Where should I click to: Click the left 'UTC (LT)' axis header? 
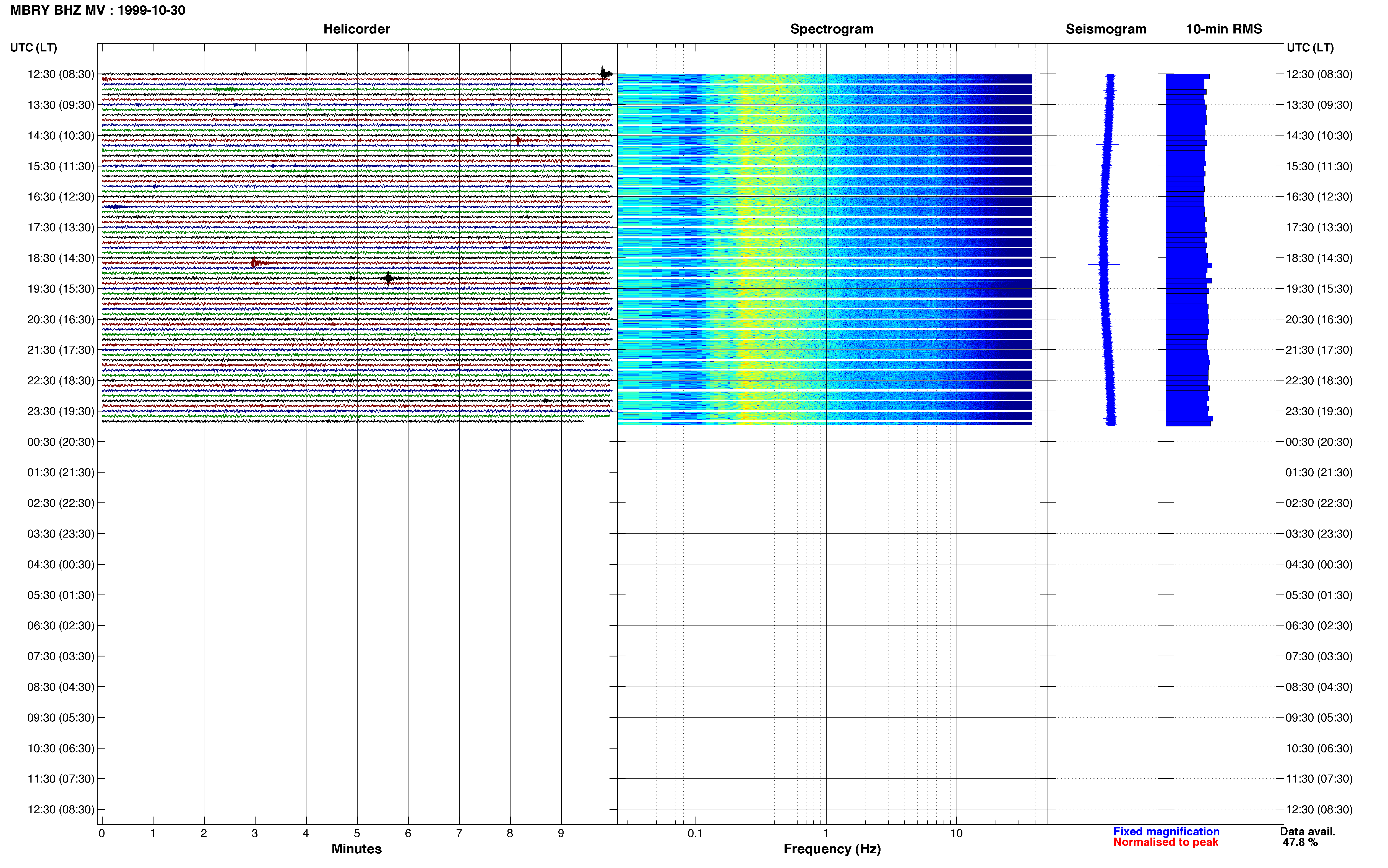(x=34, y=48)
